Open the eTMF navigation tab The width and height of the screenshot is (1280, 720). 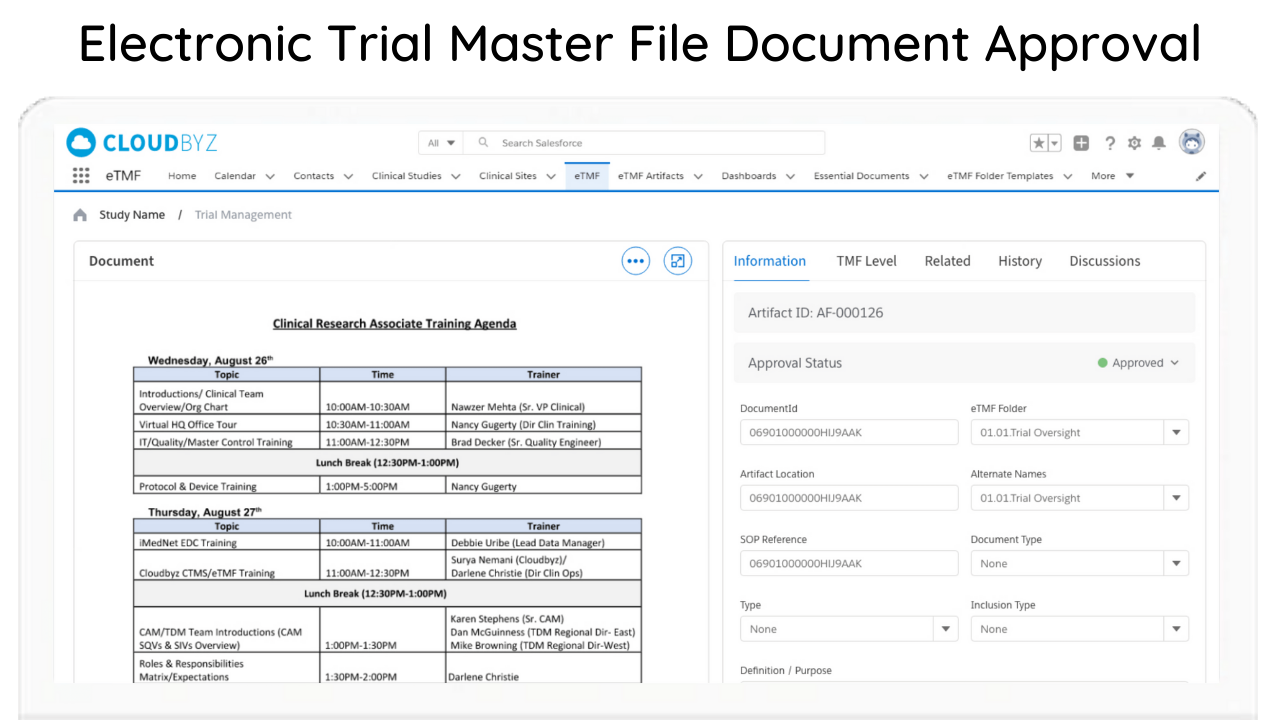(x=587, y=176)
